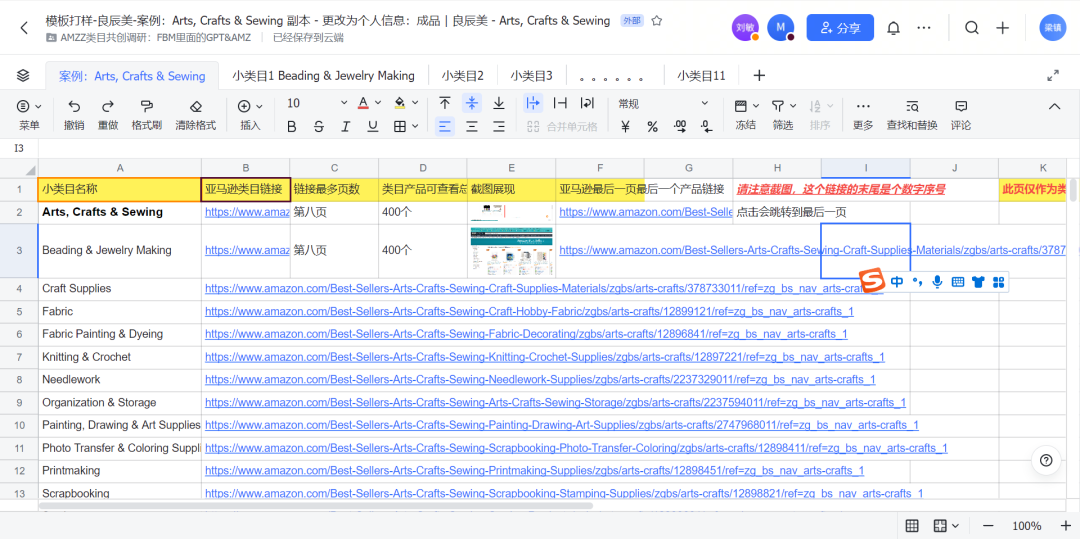Viewport: 1080px width, 539px height.
Task: Add a new sheet with the plus tab button
Action: (x=759, y=75)
